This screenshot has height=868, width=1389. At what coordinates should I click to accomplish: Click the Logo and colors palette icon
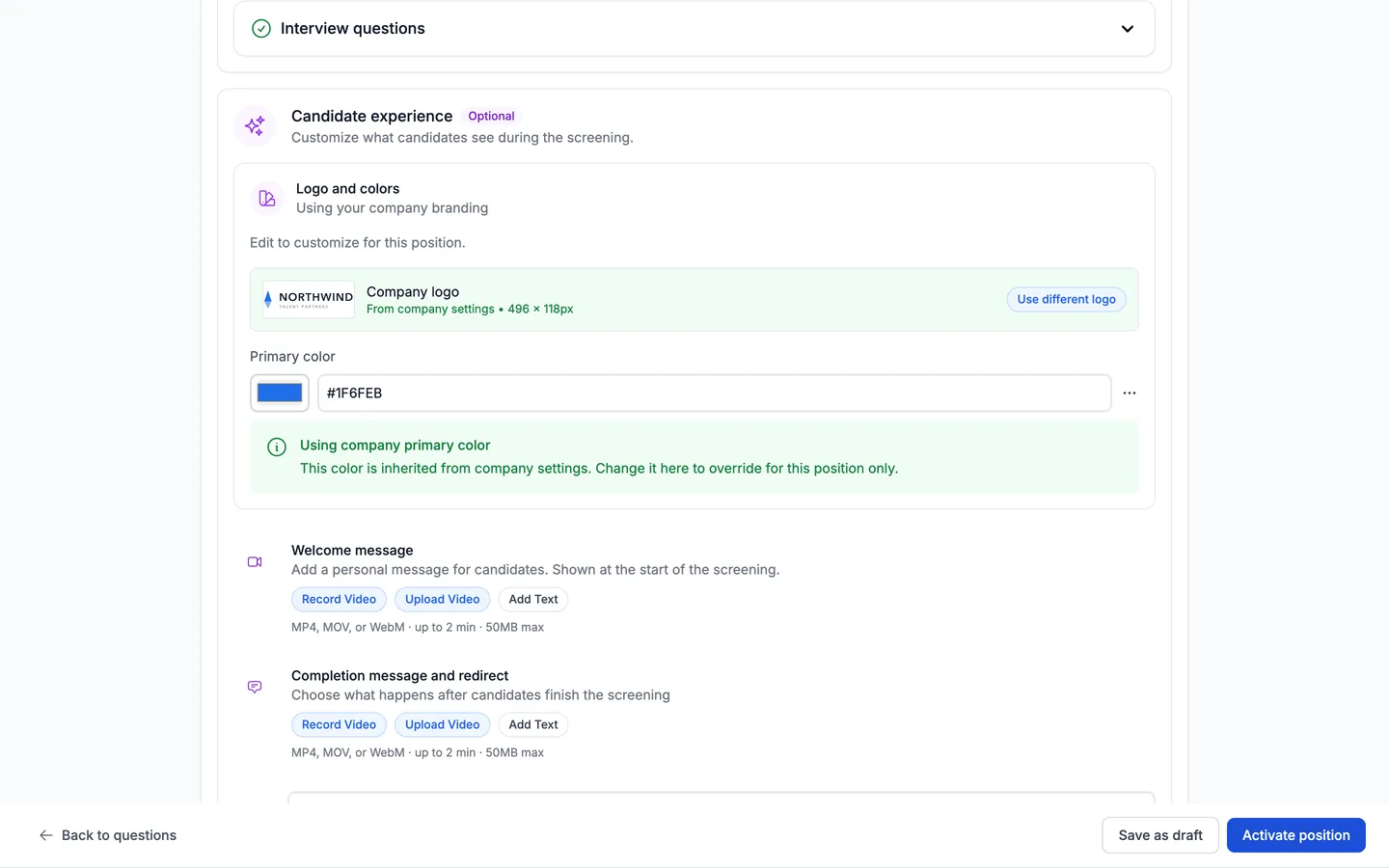[x=267, y=199]
